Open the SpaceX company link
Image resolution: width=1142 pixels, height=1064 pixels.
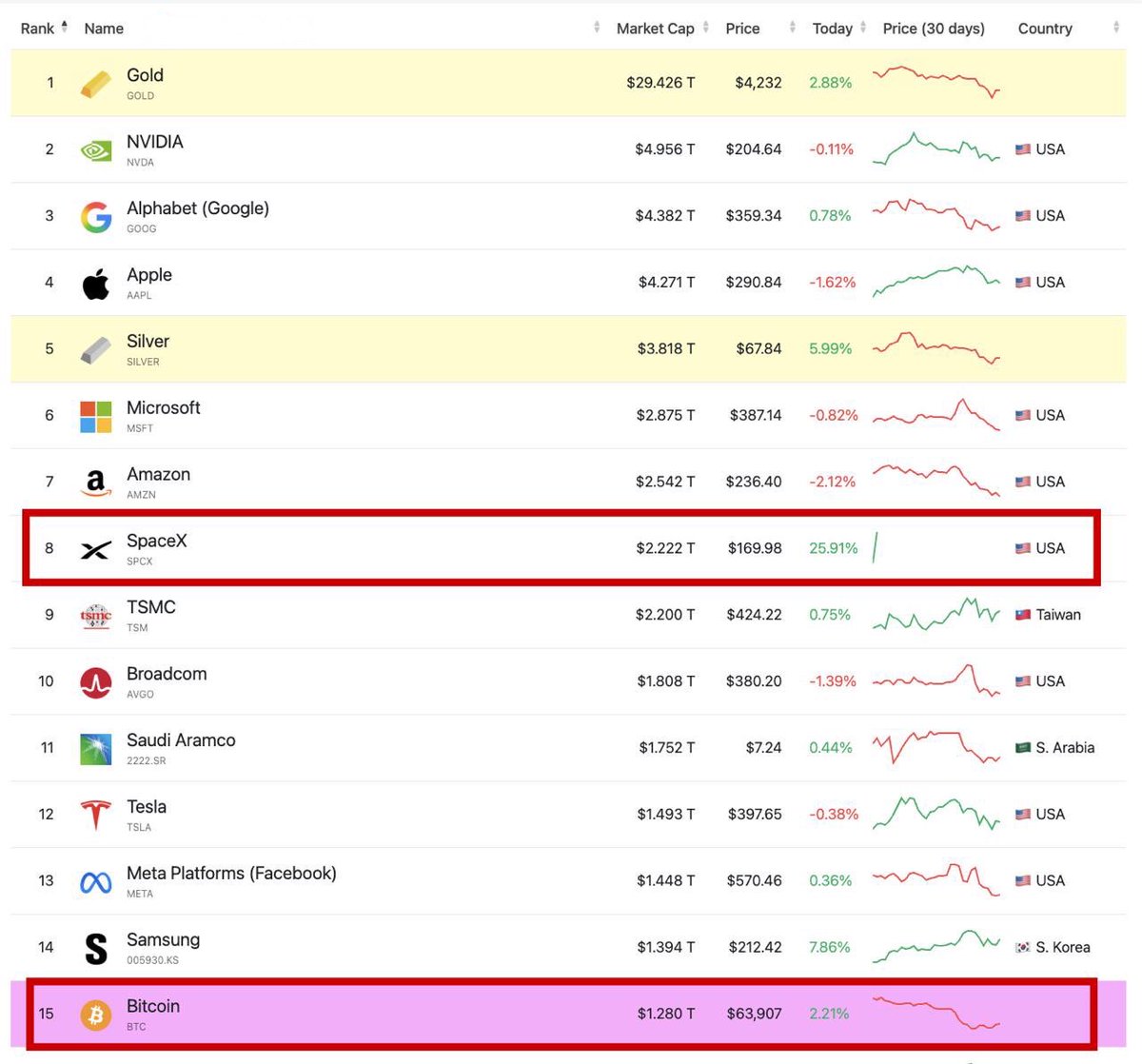pos(157,541)
